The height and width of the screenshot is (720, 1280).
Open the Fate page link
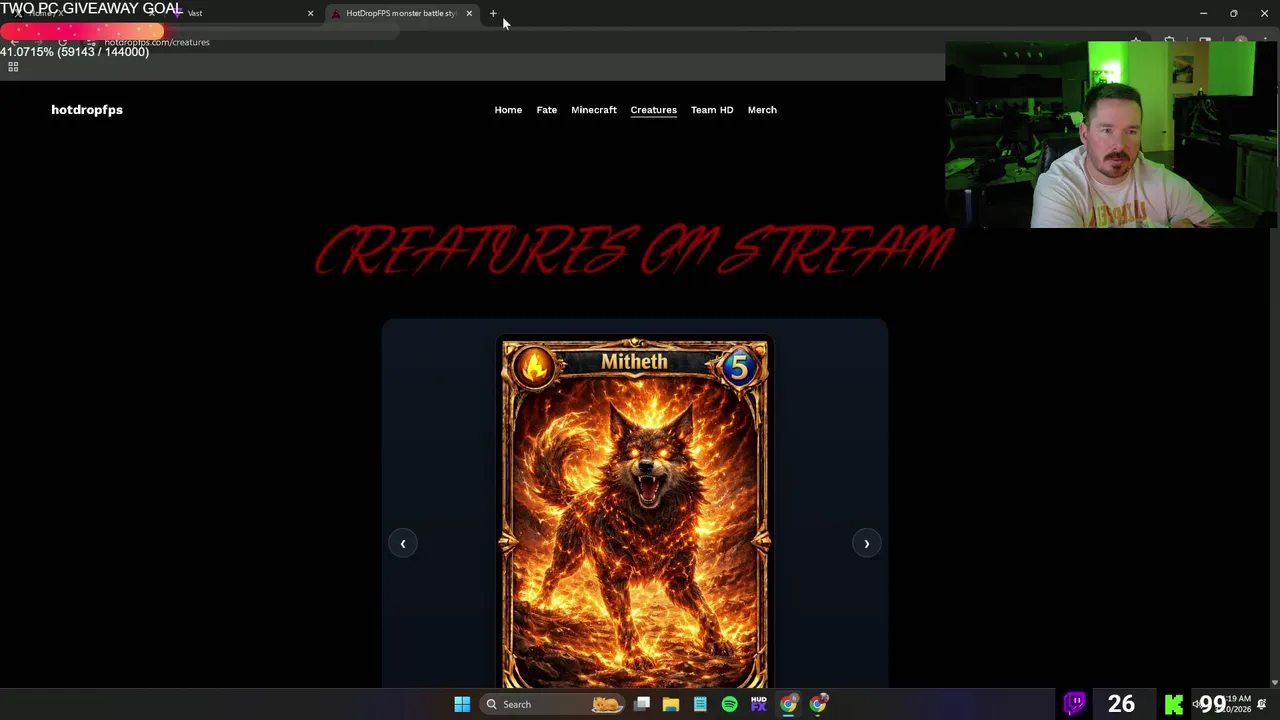pyautogui.click(x=546, y=110)
